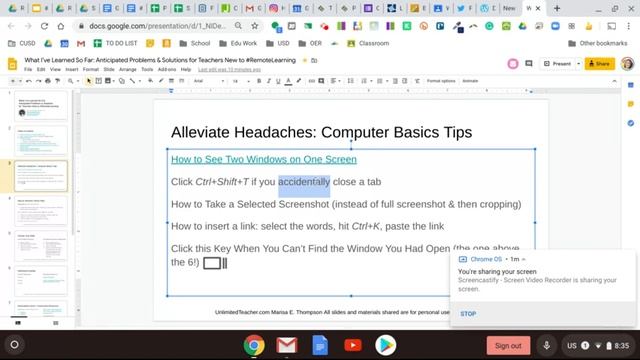The image size is (640, 360).
Task: Bookmark this page with star icon
Action: click(x=255, y=26)
